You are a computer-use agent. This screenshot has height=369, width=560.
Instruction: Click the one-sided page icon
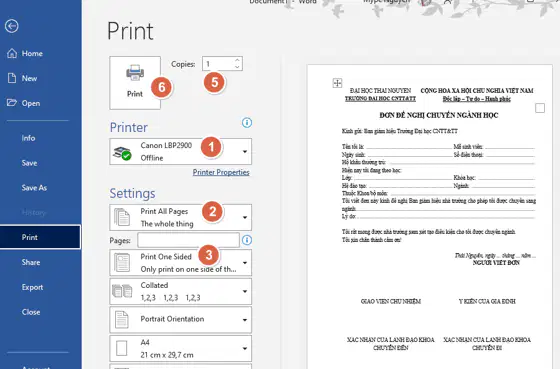[x=122, y=263]
